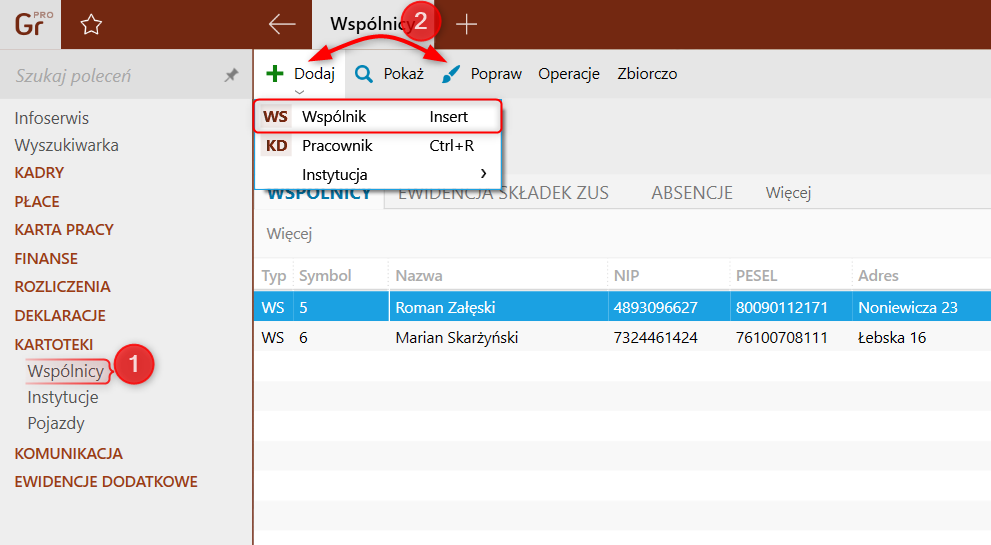
Task: Open Infoserwis in the sidebar
Action: 52,118
